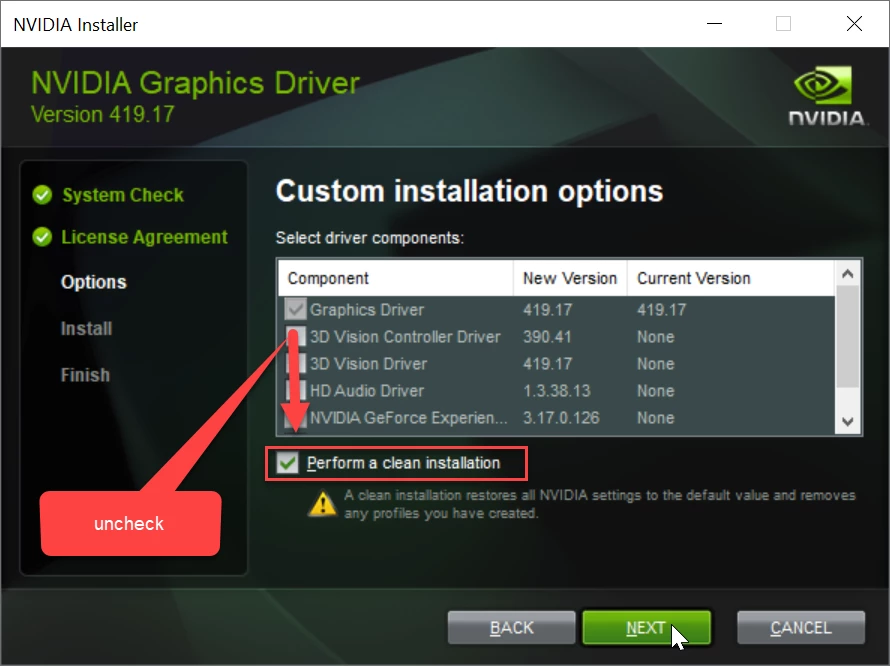Click the component list scroll down arrow
This screenshot has width=890, height=666.
click(848, 421)
